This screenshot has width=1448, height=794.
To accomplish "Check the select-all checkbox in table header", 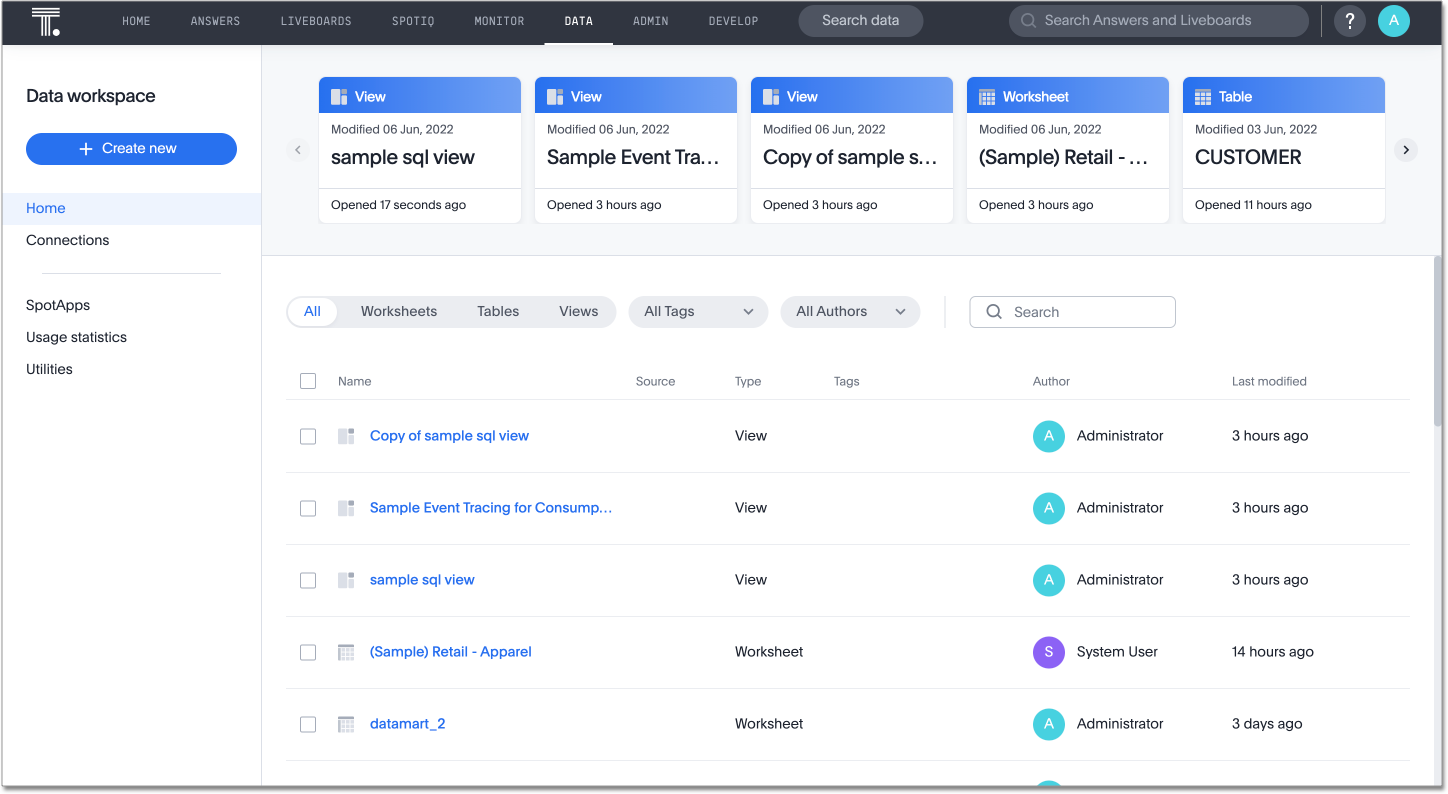I will 308,381.
